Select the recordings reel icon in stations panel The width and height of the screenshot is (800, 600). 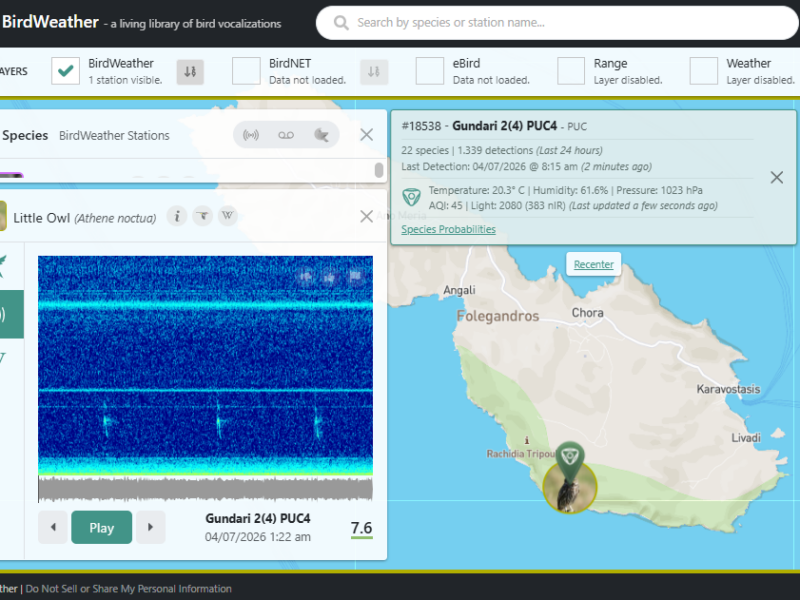coord(287,135)
